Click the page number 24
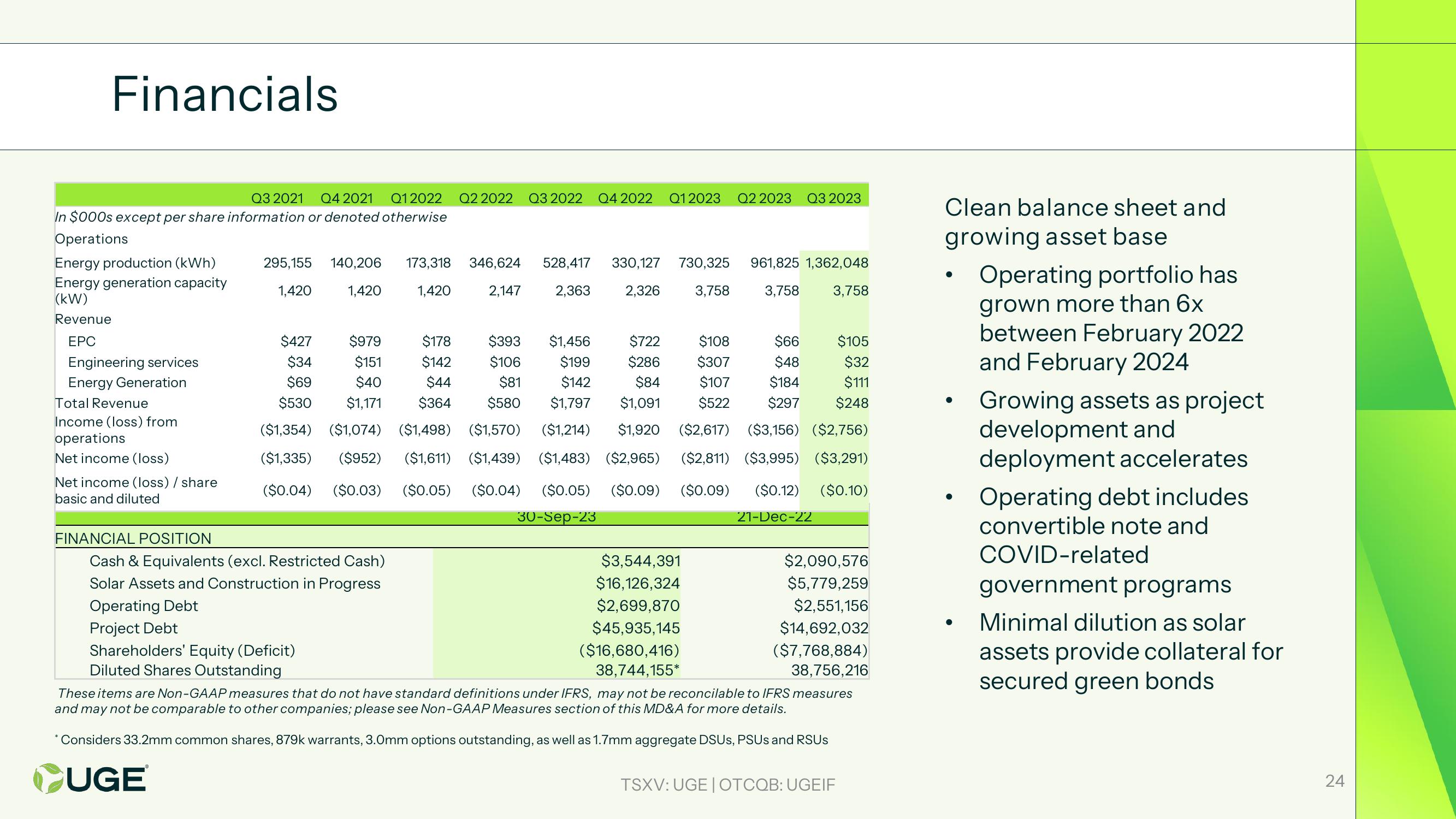The width and height of the screenshot is (1456, 819). [1335, 781]
